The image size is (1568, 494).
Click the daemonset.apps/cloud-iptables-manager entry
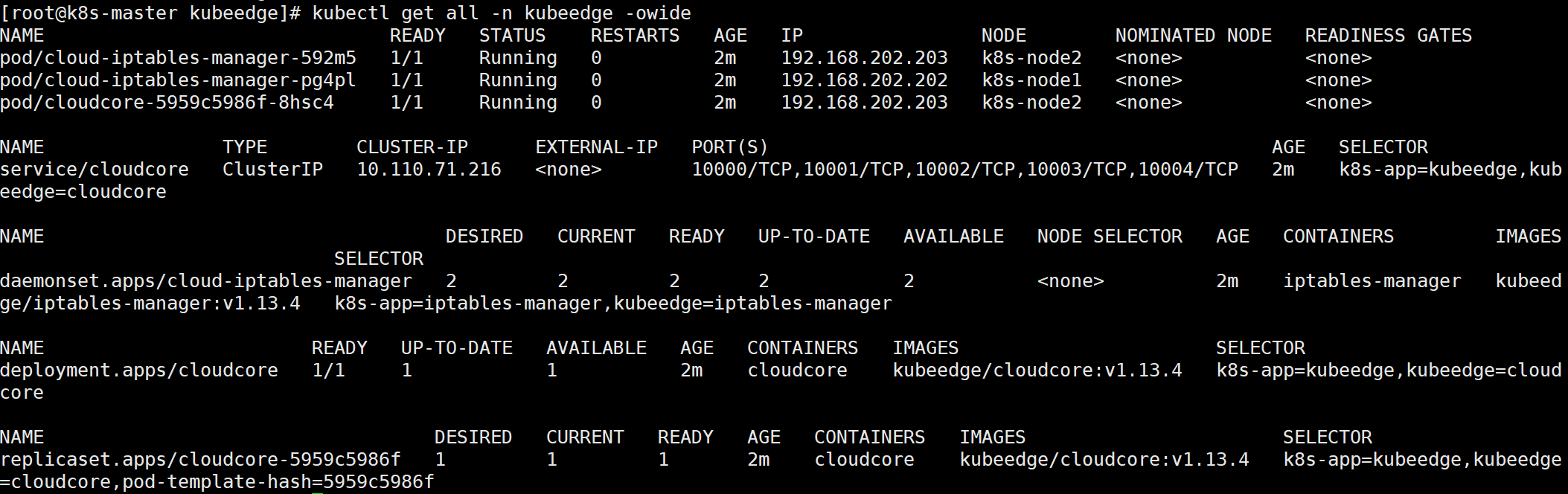(x=205, y=281)
